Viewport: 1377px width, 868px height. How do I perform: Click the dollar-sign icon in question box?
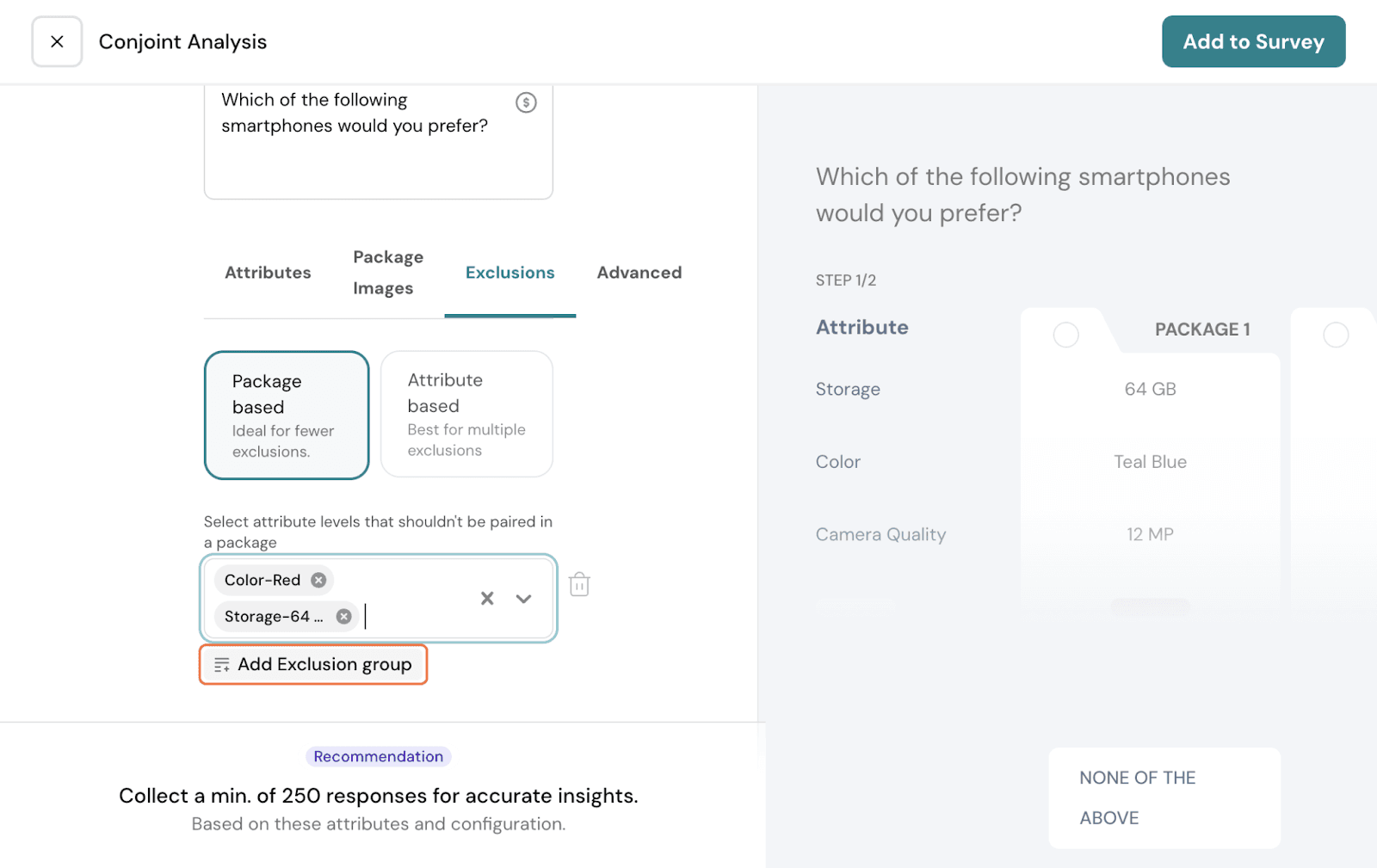coord(526,102)
